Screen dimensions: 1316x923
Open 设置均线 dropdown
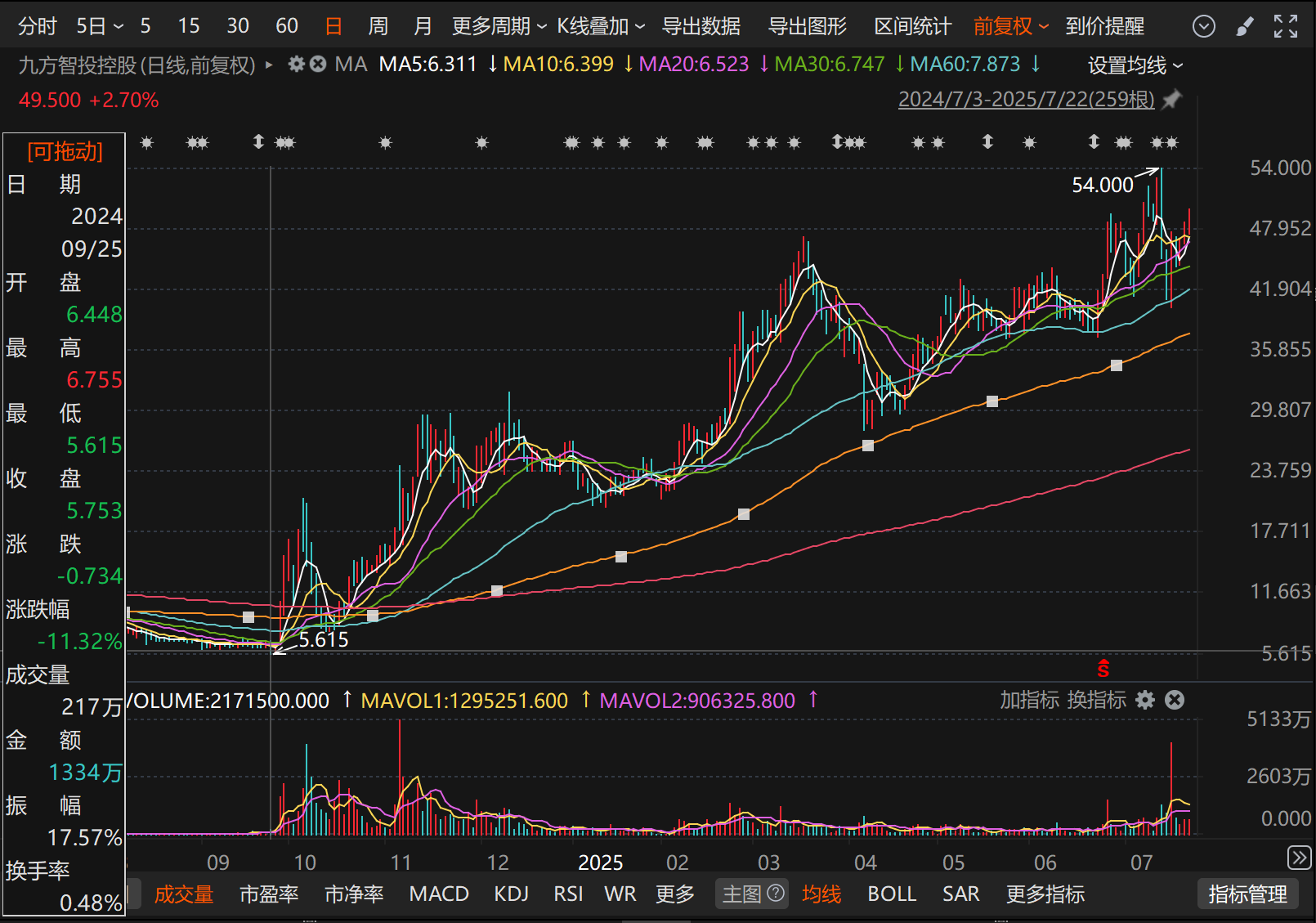1135,65
